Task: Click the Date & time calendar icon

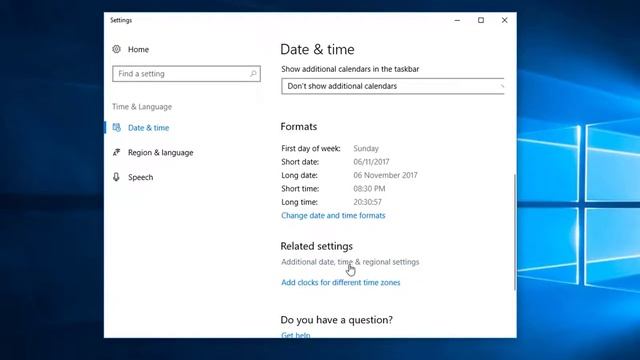Action: (x=117, y=128)
